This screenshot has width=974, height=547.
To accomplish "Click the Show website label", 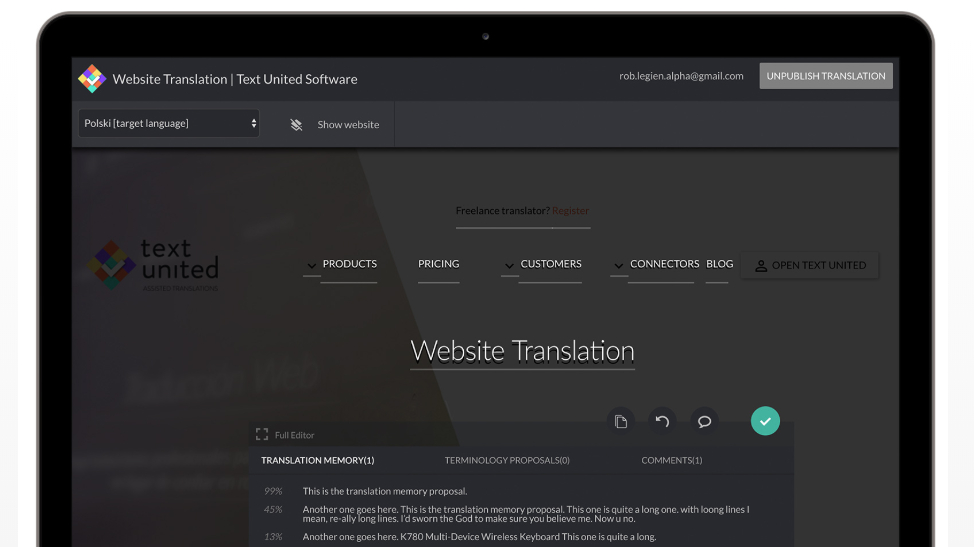I will click(348, 125).
